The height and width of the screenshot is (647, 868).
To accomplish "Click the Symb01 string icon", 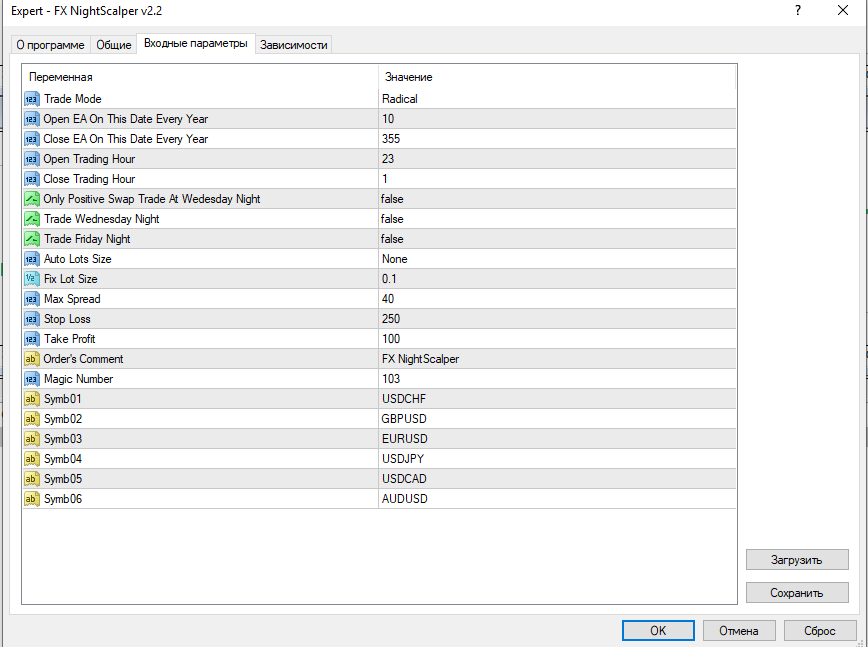I will point(32,398).
